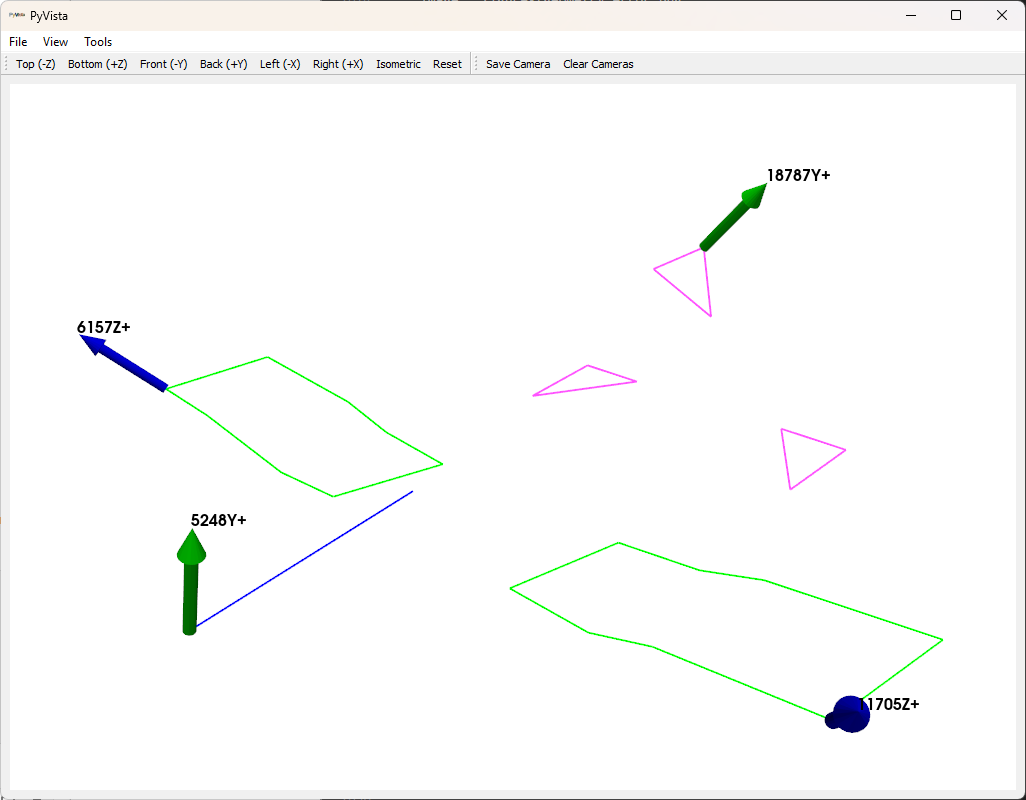
Task: Click the Save Camera button
Action: tap(517, 63)
